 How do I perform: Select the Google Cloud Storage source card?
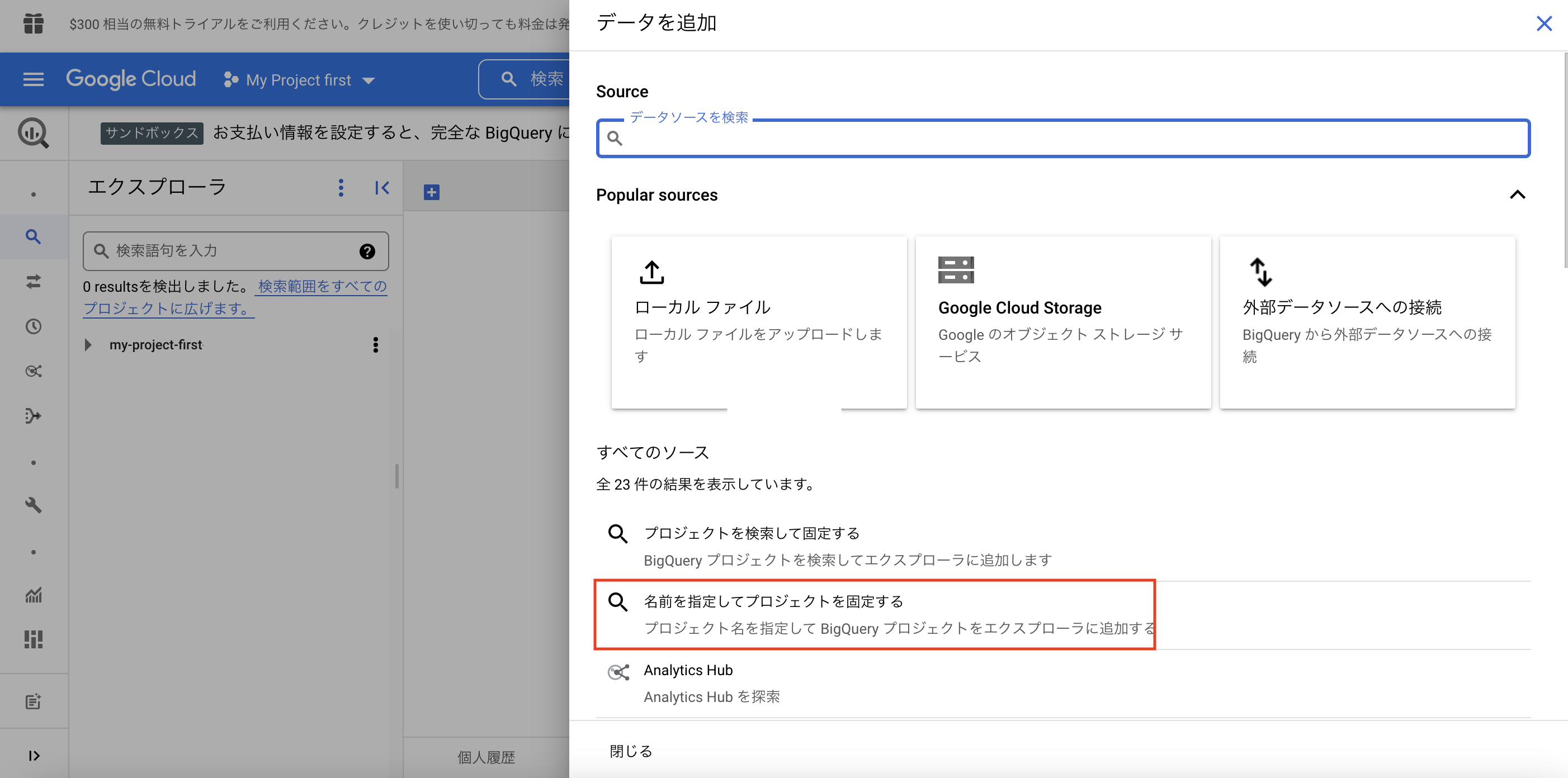coord(1064,322)
